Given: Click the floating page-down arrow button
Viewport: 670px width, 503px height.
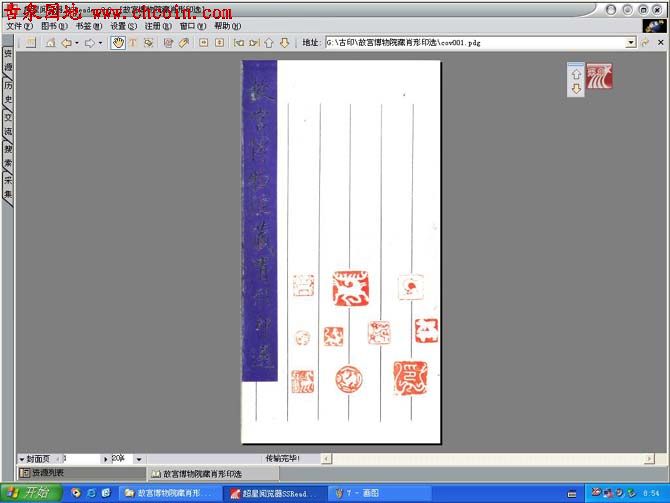Looking at the screenshot, I should pos(576,89).
